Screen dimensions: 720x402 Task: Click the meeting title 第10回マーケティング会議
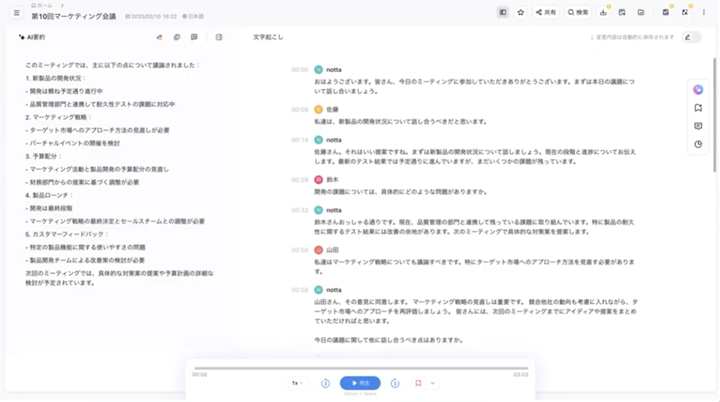[73, 16]
